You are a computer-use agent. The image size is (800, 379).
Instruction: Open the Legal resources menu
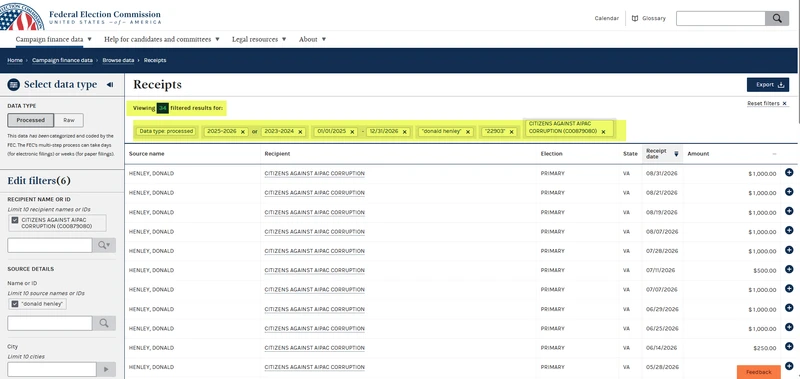click(x=259, y=39)
